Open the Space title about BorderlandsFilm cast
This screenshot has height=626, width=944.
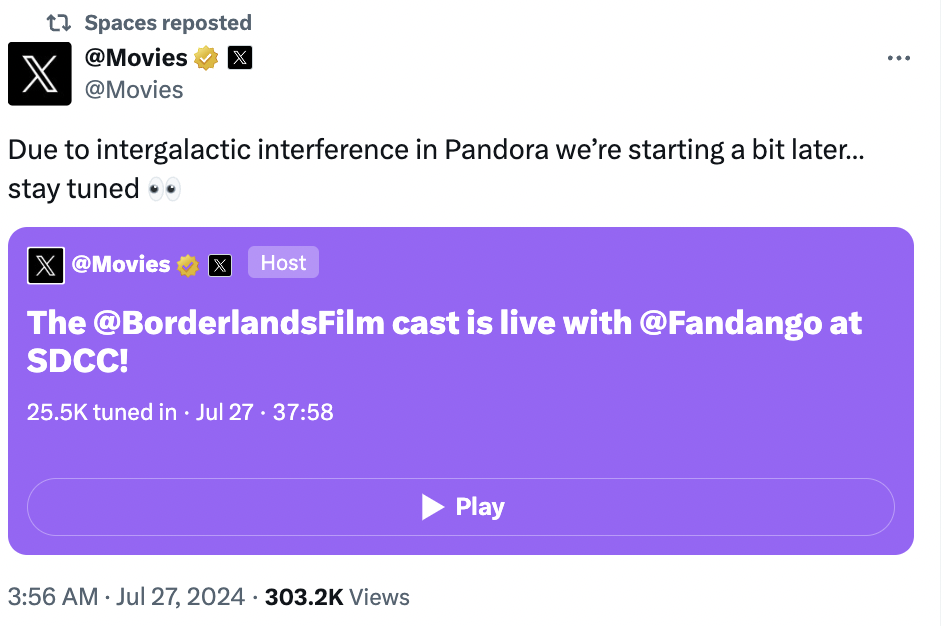click(444, 341)
